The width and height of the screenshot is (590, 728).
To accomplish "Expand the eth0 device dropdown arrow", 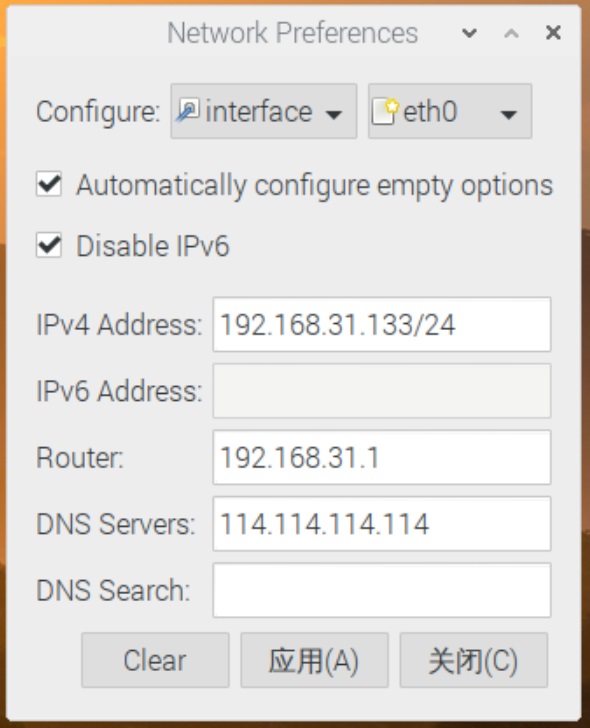I will (x=509, y=114).
